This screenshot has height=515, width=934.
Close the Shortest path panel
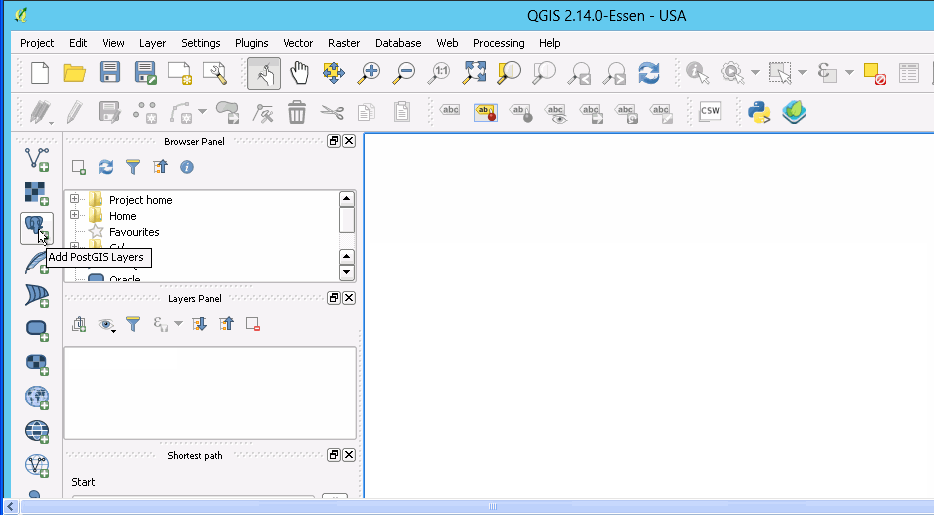tap(349, 455)
